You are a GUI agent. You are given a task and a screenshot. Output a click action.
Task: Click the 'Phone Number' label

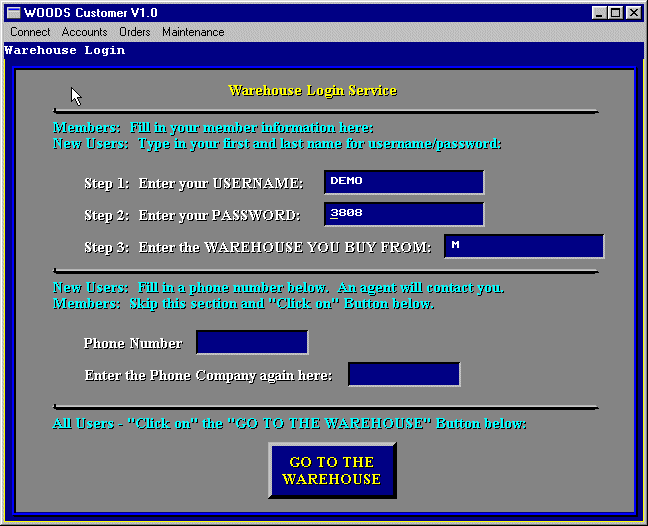[x=133, y=343]
